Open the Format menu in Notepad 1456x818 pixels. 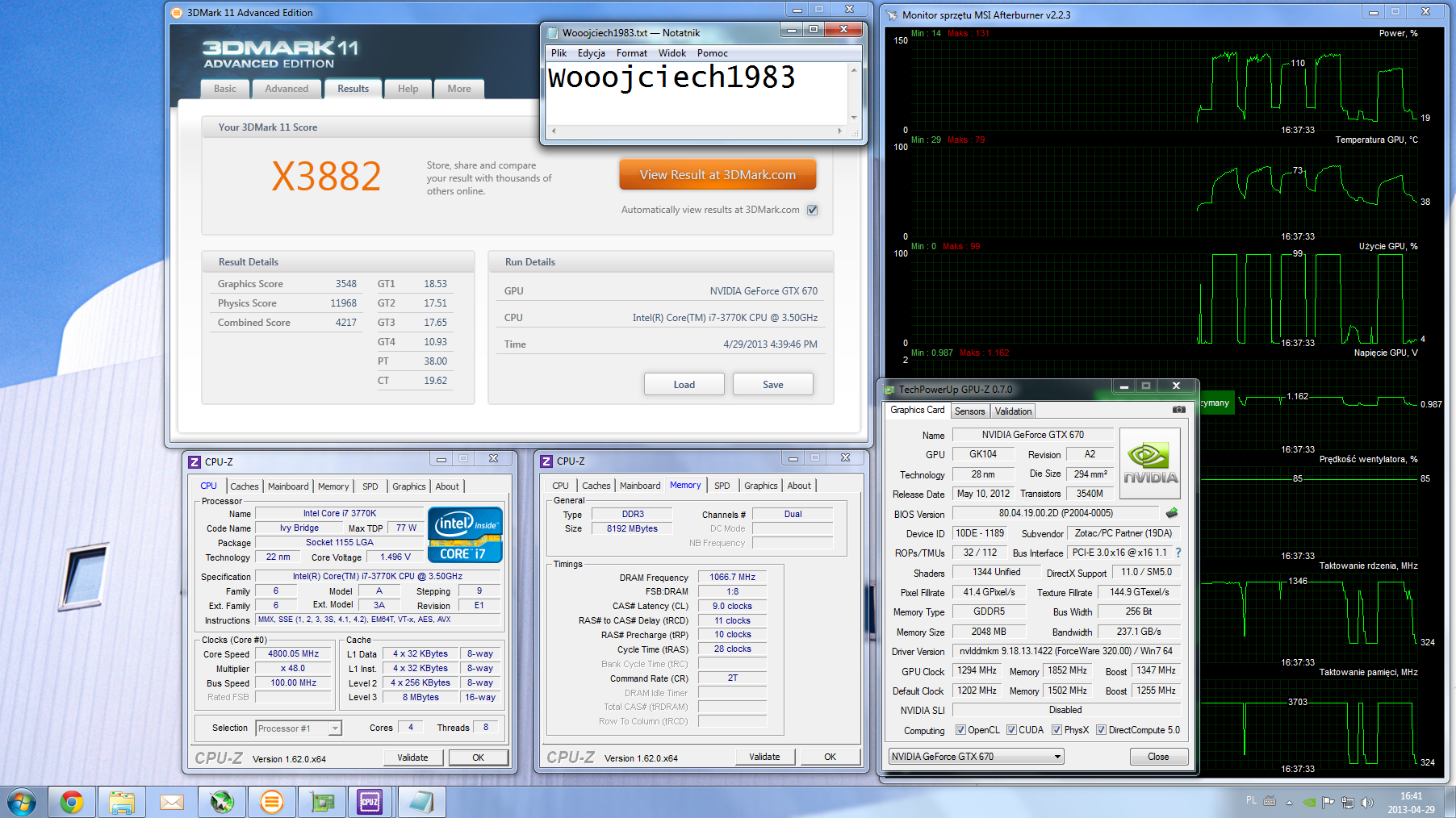[x=632, y=53]
